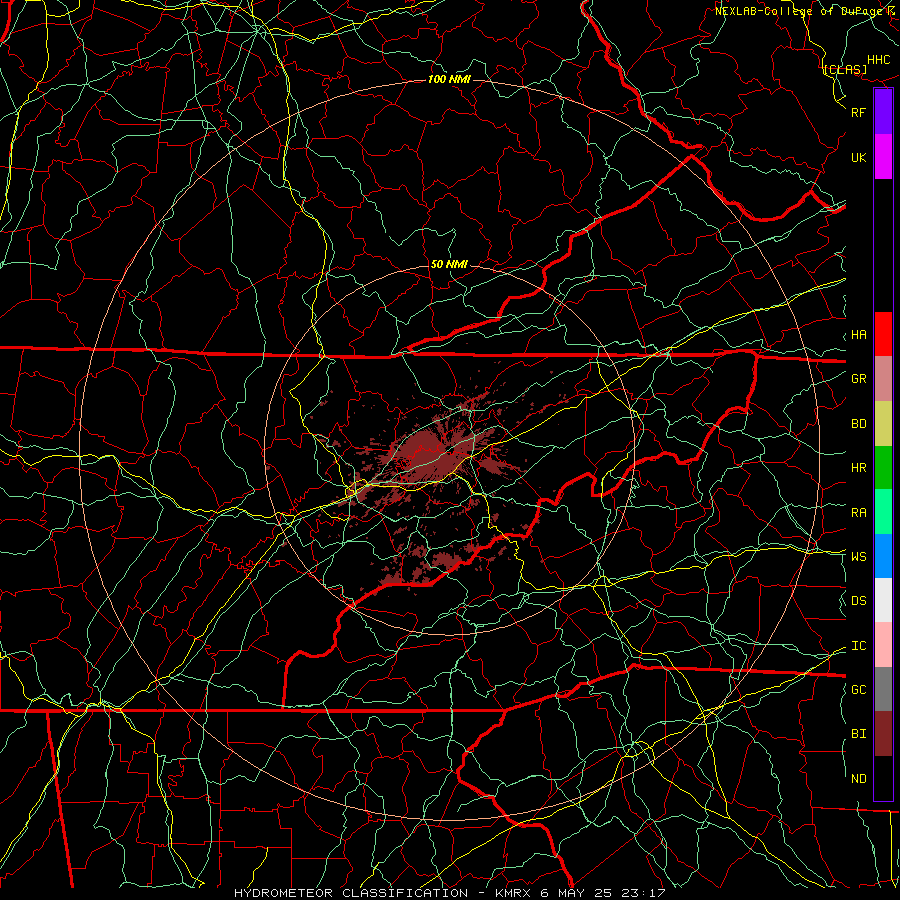Click the WS legend label
This screenshot has width=900, height=900.
859,556
